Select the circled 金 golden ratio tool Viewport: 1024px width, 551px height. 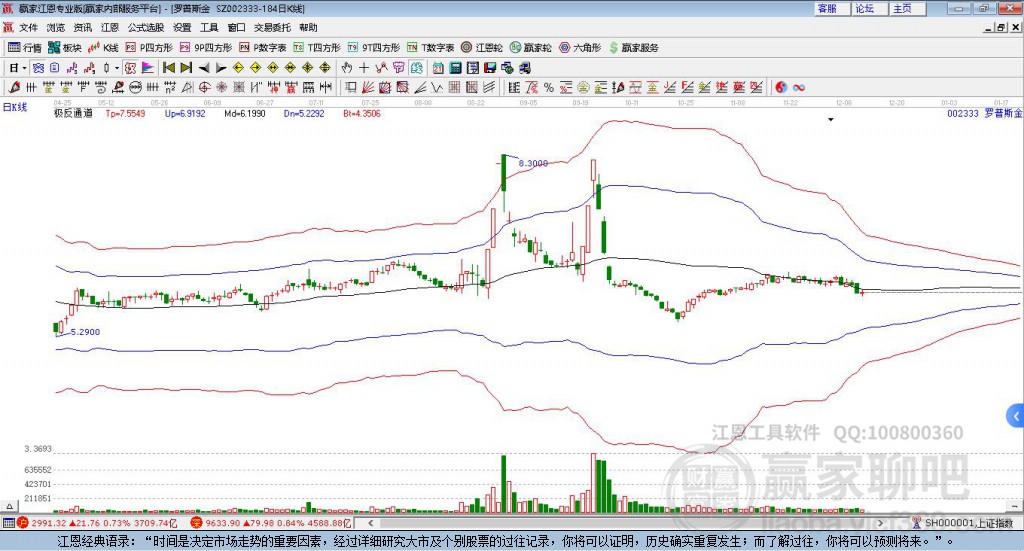pos(583,87)
